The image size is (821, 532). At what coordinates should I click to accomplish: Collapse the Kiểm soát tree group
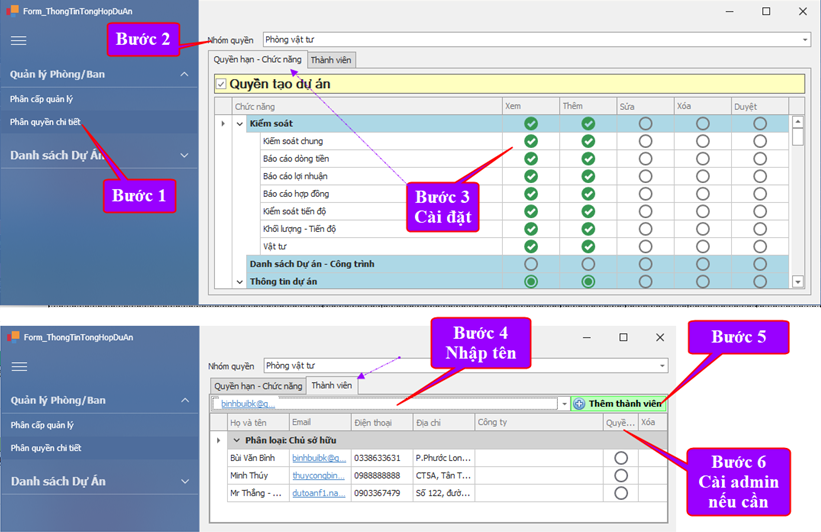[240, 124]
